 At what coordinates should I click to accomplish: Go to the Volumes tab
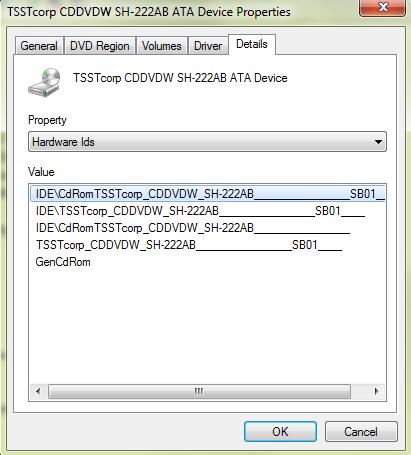(162, 46)
